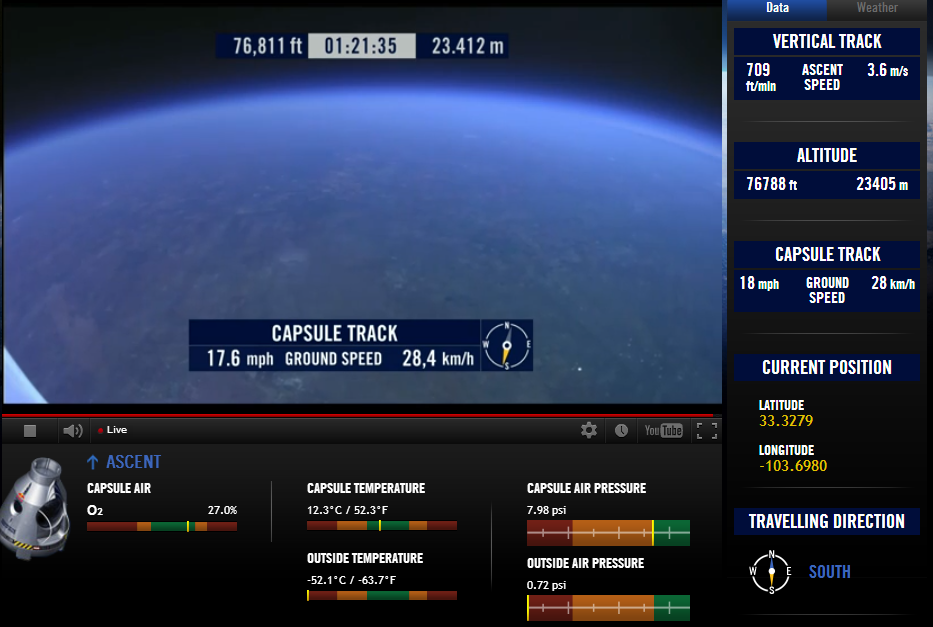The image size is (933, 627).
Task: Click the SOUTH direction label
Action: coord(829,572)
